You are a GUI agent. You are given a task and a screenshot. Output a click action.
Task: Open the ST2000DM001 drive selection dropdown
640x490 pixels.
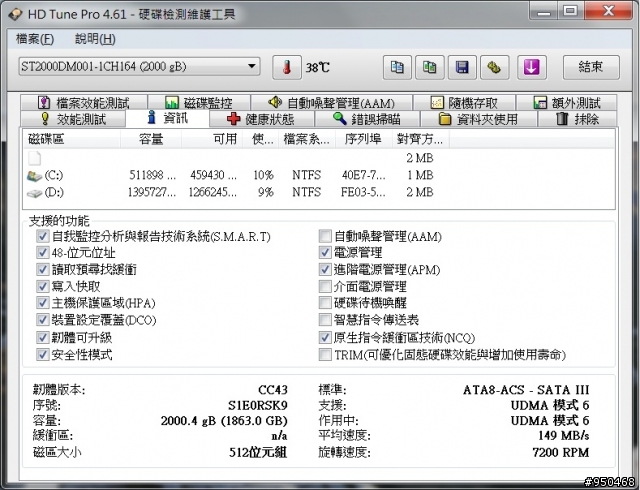coord(139,66)
